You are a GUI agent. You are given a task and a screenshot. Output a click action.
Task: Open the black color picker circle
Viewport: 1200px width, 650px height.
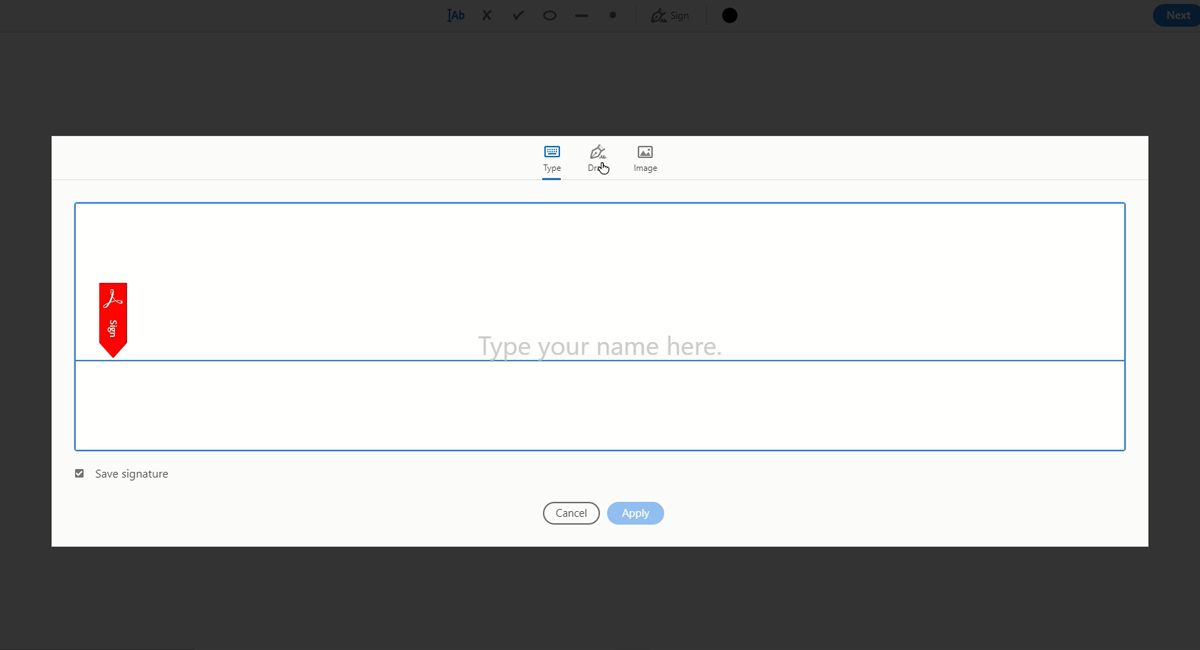click(x=730, y=15)
